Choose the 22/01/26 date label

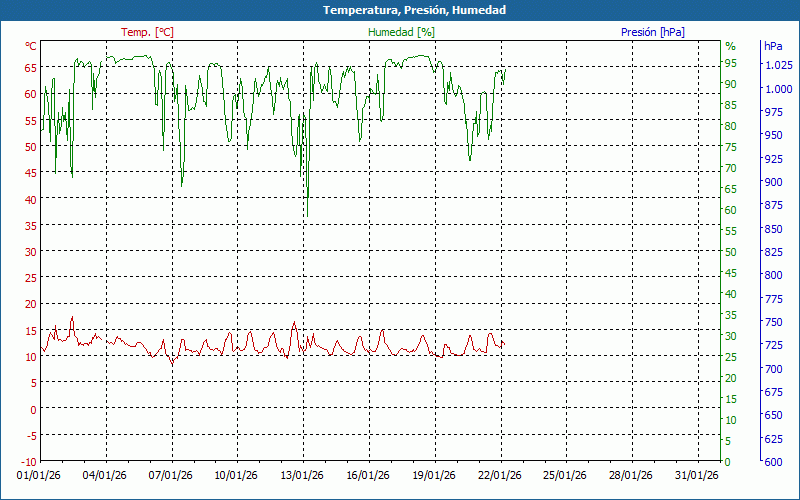tap(499, 476)
